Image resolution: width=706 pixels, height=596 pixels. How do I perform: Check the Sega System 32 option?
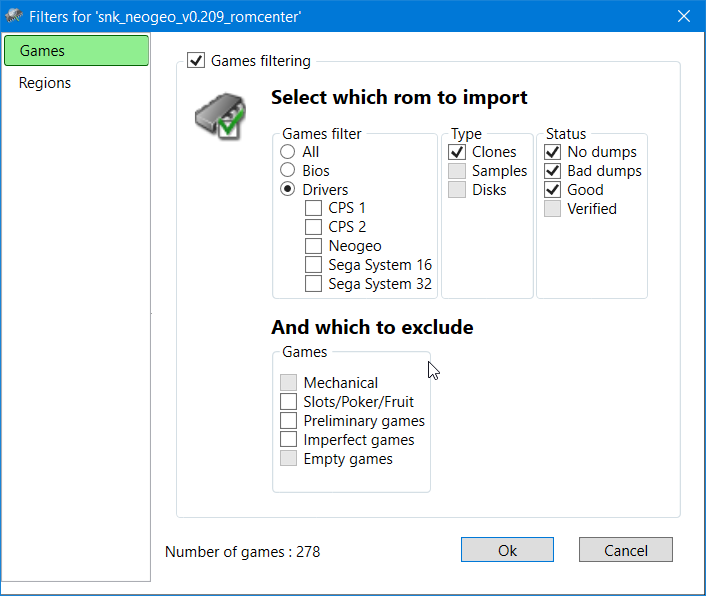[314, 284]
